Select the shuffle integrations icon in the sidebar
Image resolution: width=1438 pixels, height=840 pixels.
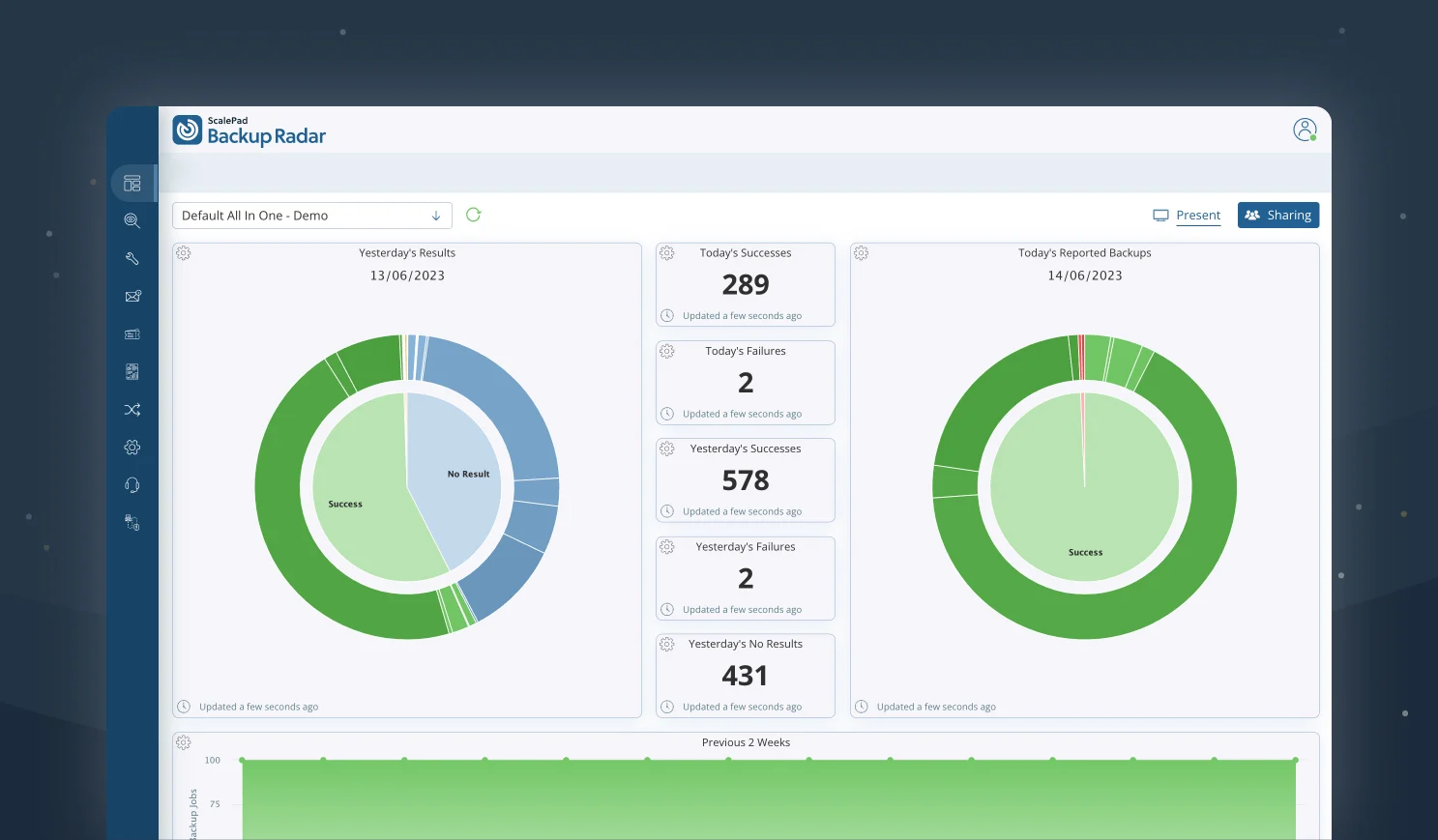pos(132,409)
